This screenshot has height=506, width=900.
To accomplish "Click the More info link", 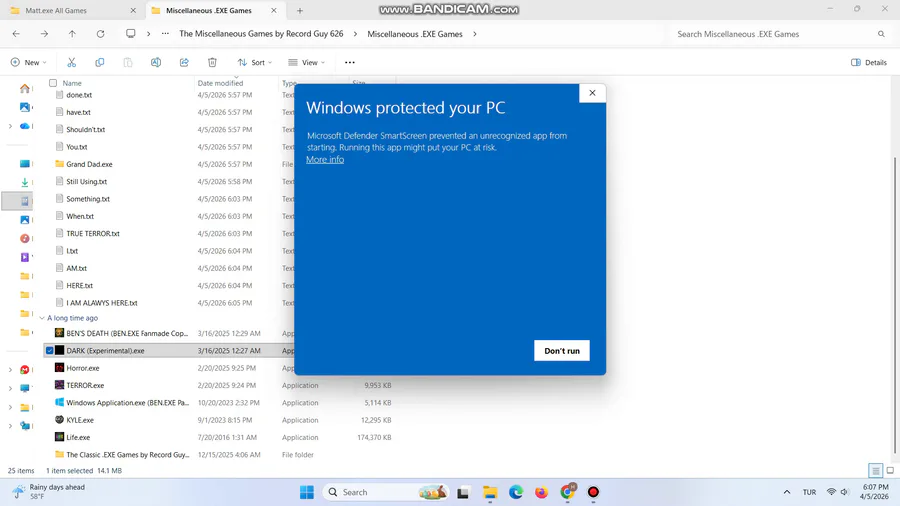I will click(x=325, y=159).
